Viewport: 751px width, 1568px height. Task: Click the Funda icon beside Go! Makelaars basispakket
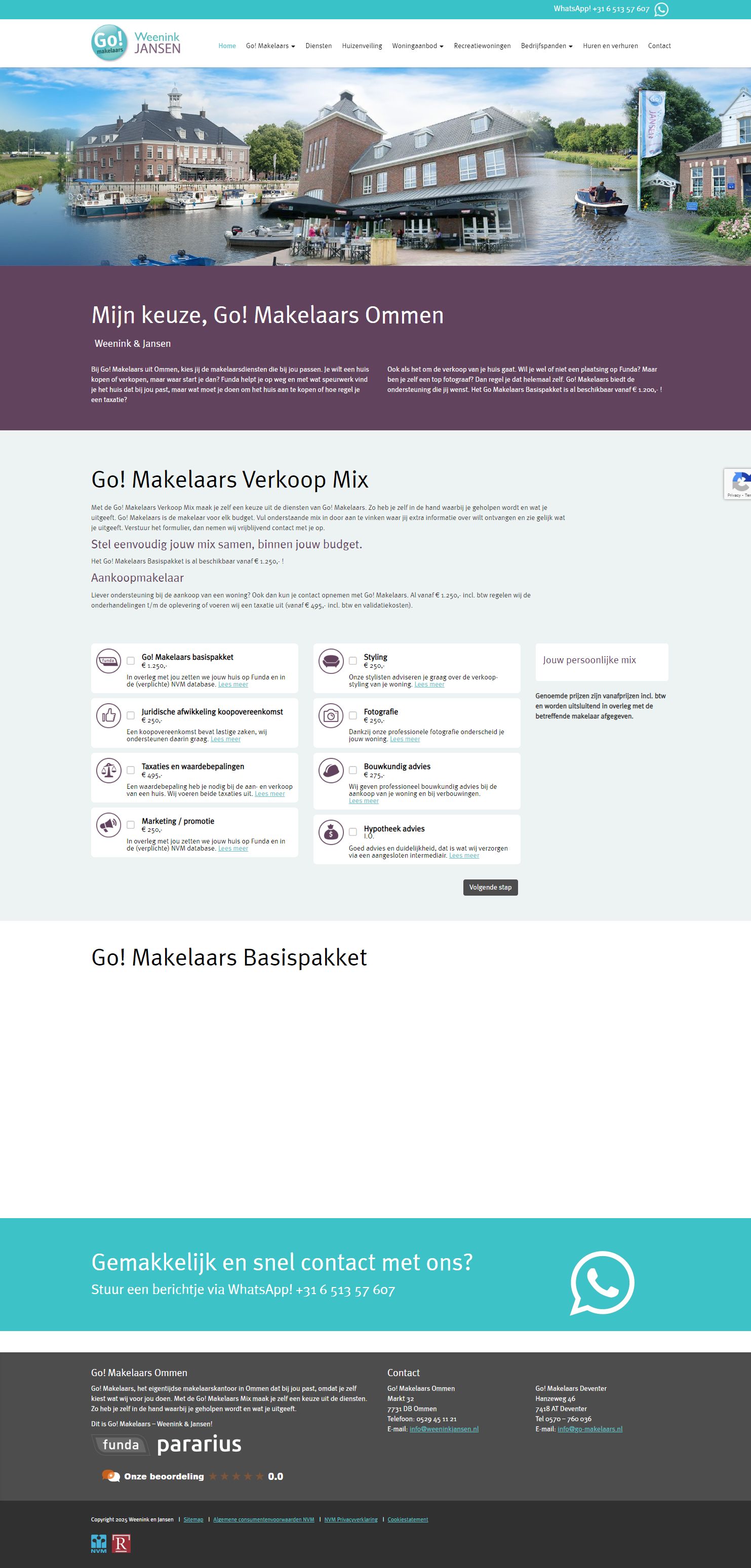coord(109,661)
